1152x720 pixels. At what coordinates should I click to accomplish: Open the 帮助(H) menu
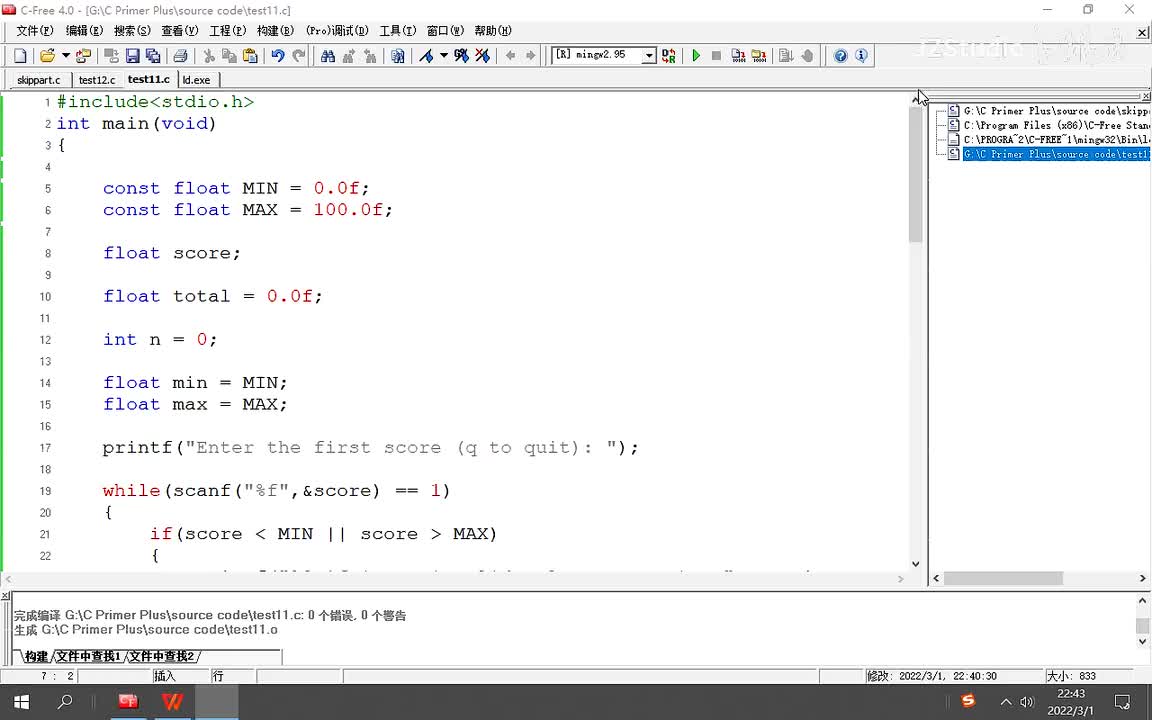(493, 31)
